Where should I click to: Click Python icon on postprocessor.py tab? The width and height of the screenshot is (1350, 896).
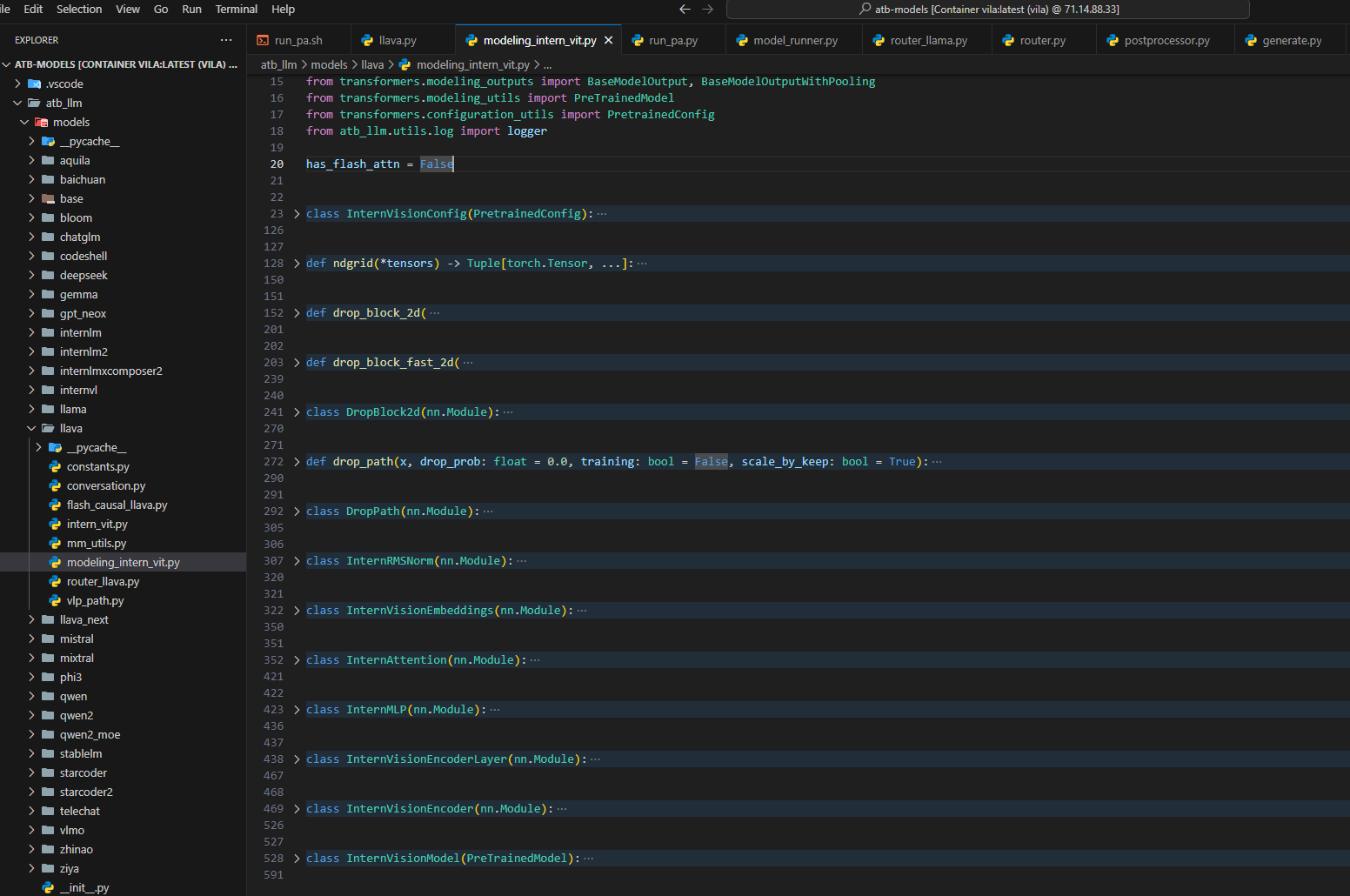pos(1113,40)
